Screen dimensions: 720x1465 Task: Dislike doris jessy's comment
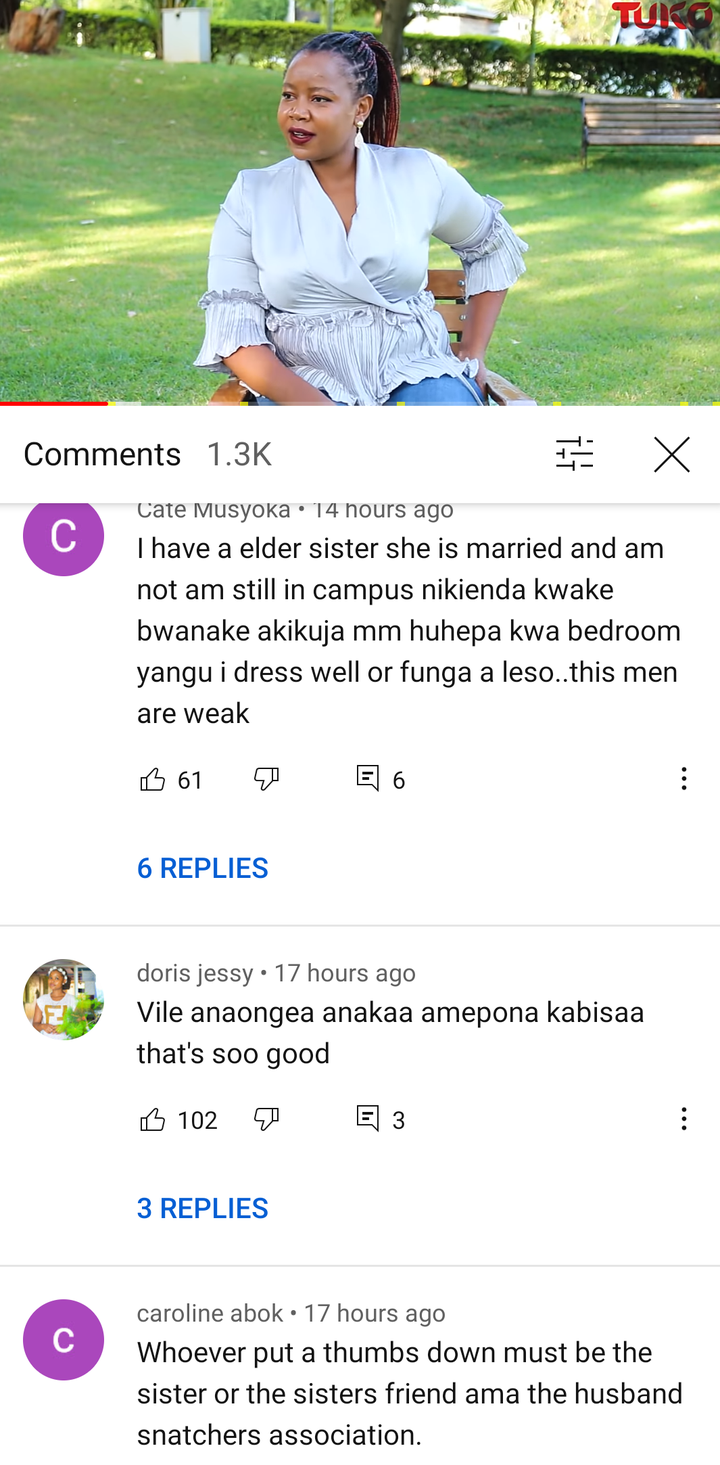(266, 1119)
